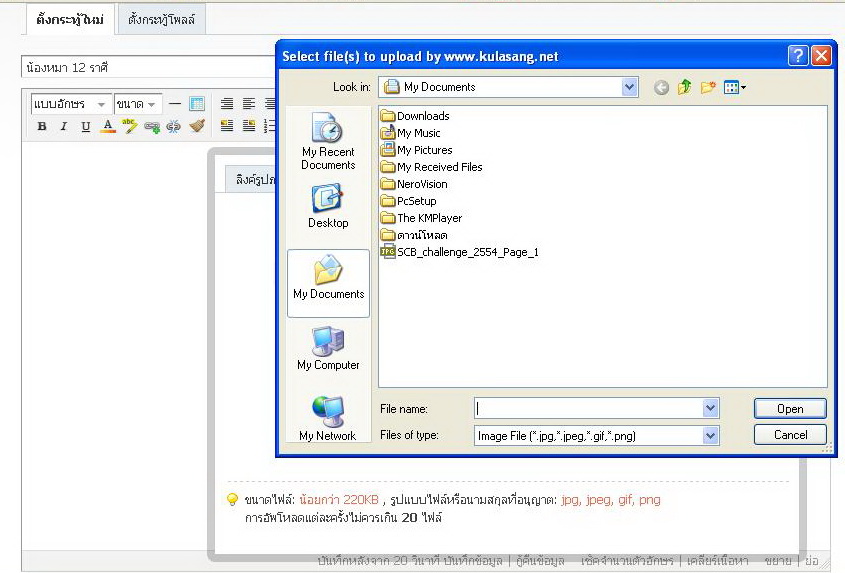Click the float image right icon
Screen dimensions: 845x573
pos(249,126)
